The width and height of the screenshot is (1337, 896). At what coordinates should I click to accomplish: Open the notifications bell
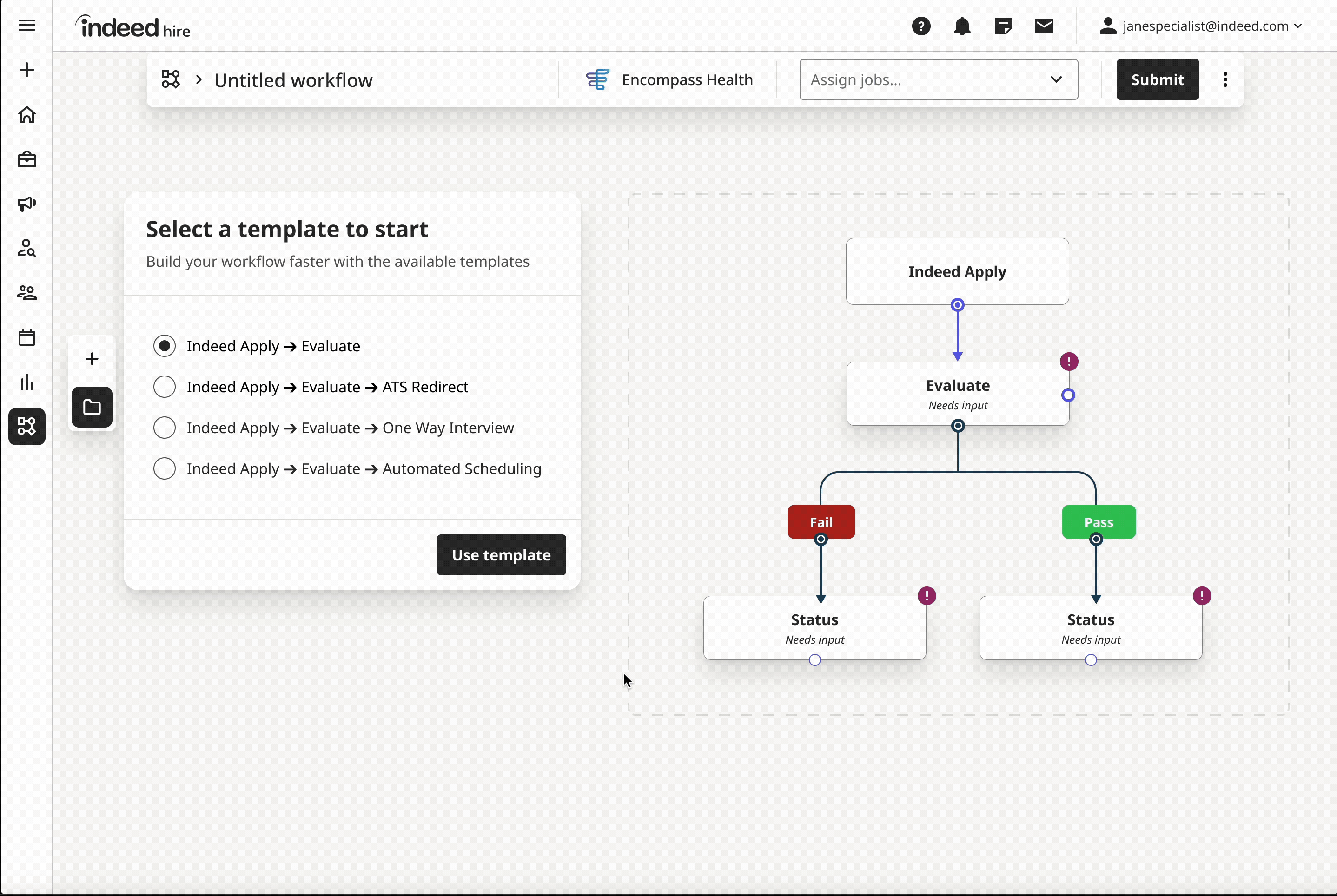pyautogui.click(x=962, y=26)
